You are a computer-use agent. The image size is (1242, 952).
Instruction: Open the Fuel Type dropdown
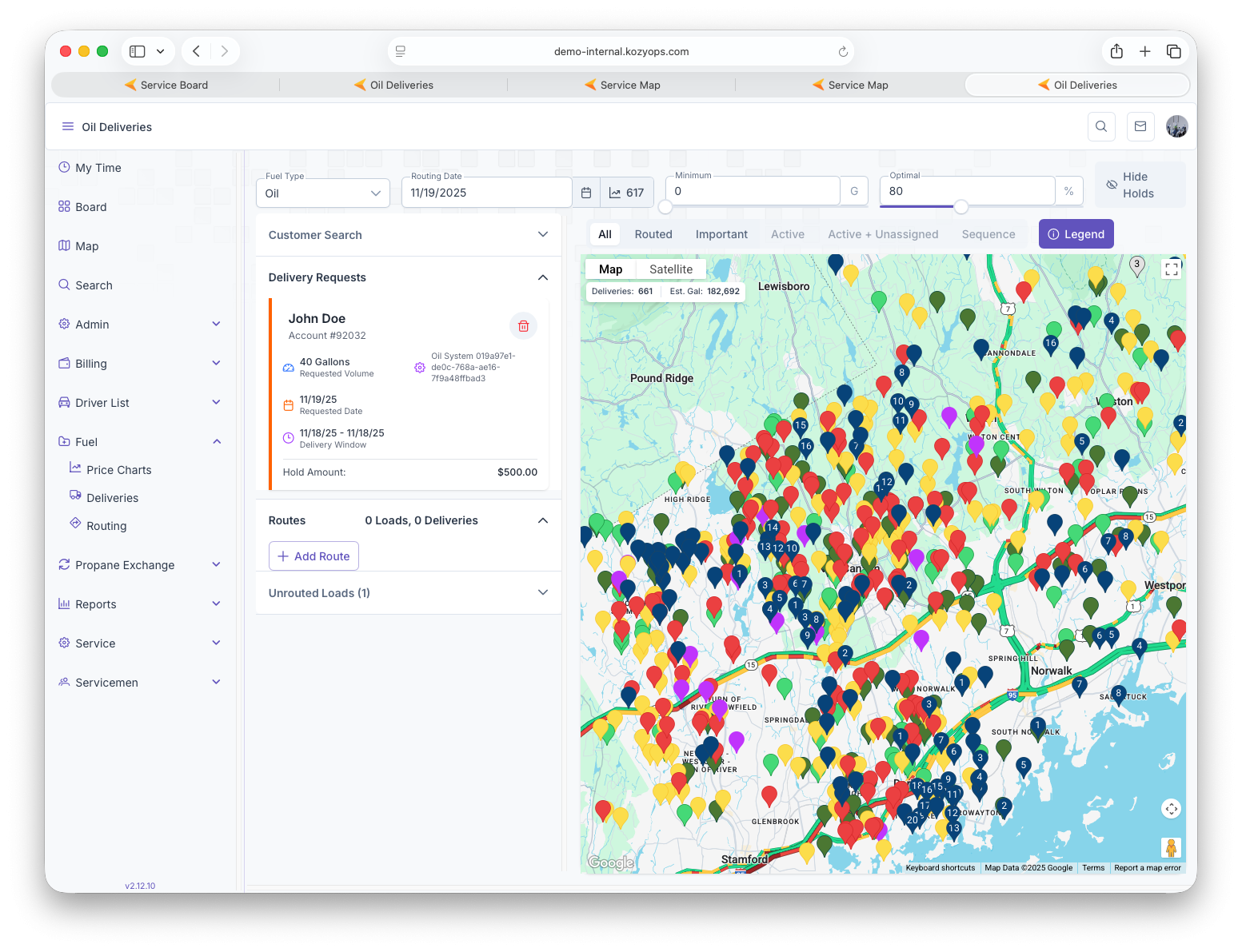(x=323, y=193)
